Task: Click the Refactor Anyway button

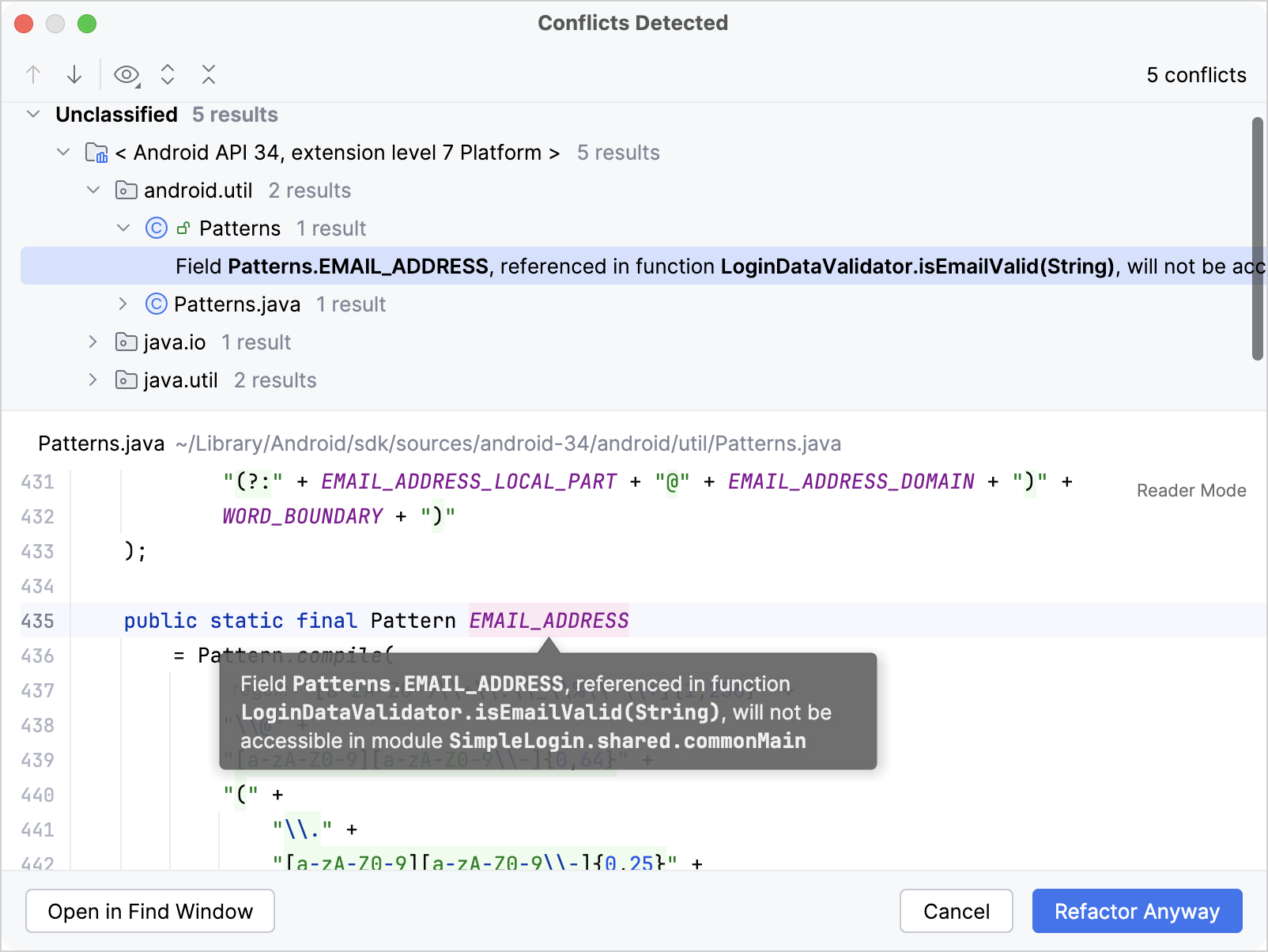Action: [x=1136, y=911]
